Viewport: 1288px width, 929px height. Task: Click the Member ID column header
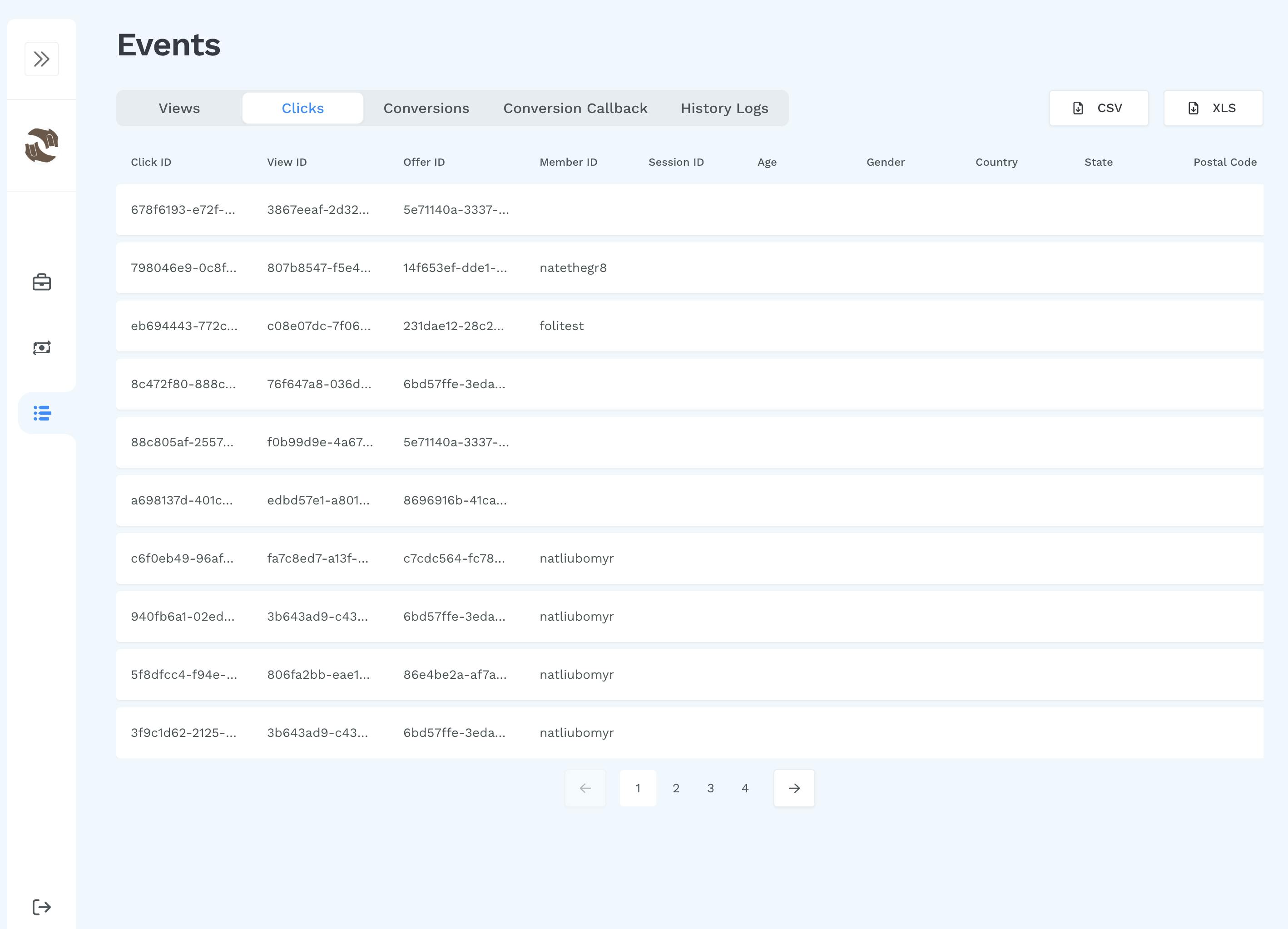pos(569,162)
